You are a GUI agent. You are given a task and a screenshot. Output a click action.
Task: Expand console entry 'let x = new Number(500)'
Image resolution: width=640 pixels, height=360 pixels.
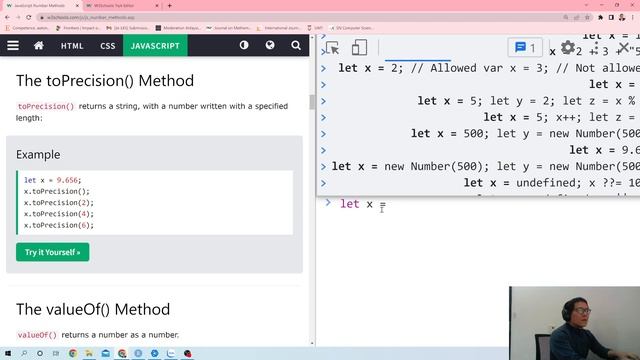324,167
